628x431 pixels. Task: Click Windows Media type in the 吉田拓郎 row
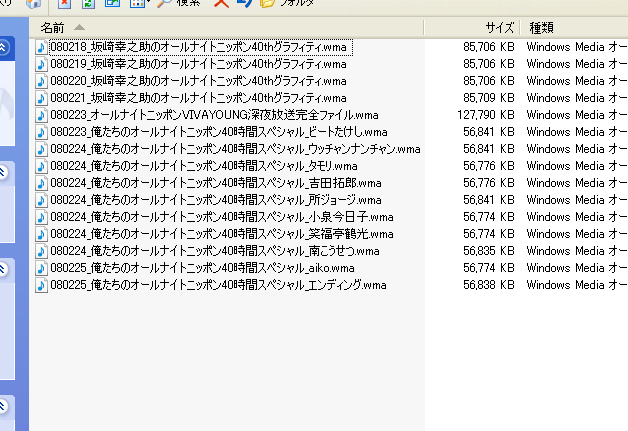(x=577, y=183)
